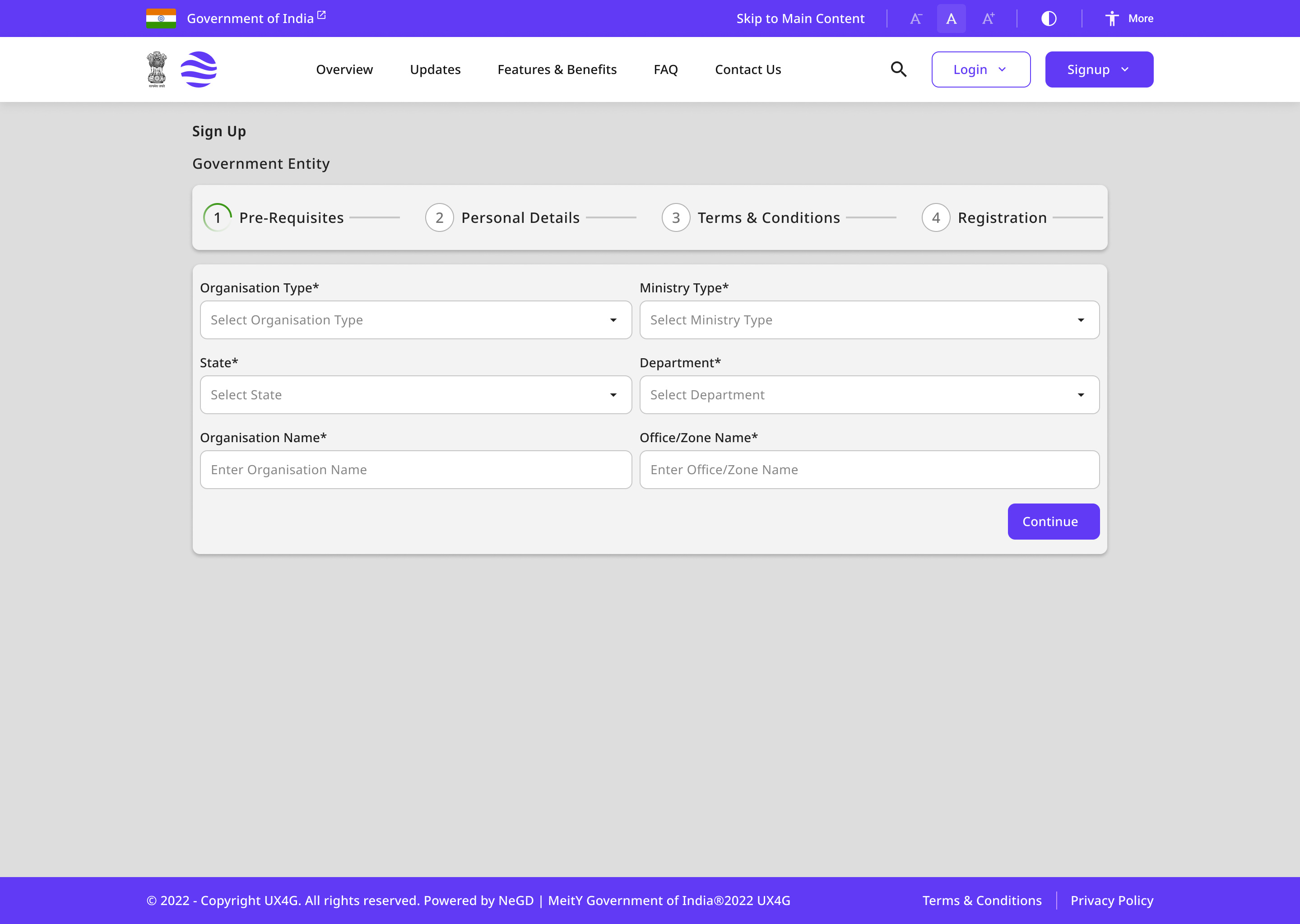Open the Government of India external link

point(256,18)
